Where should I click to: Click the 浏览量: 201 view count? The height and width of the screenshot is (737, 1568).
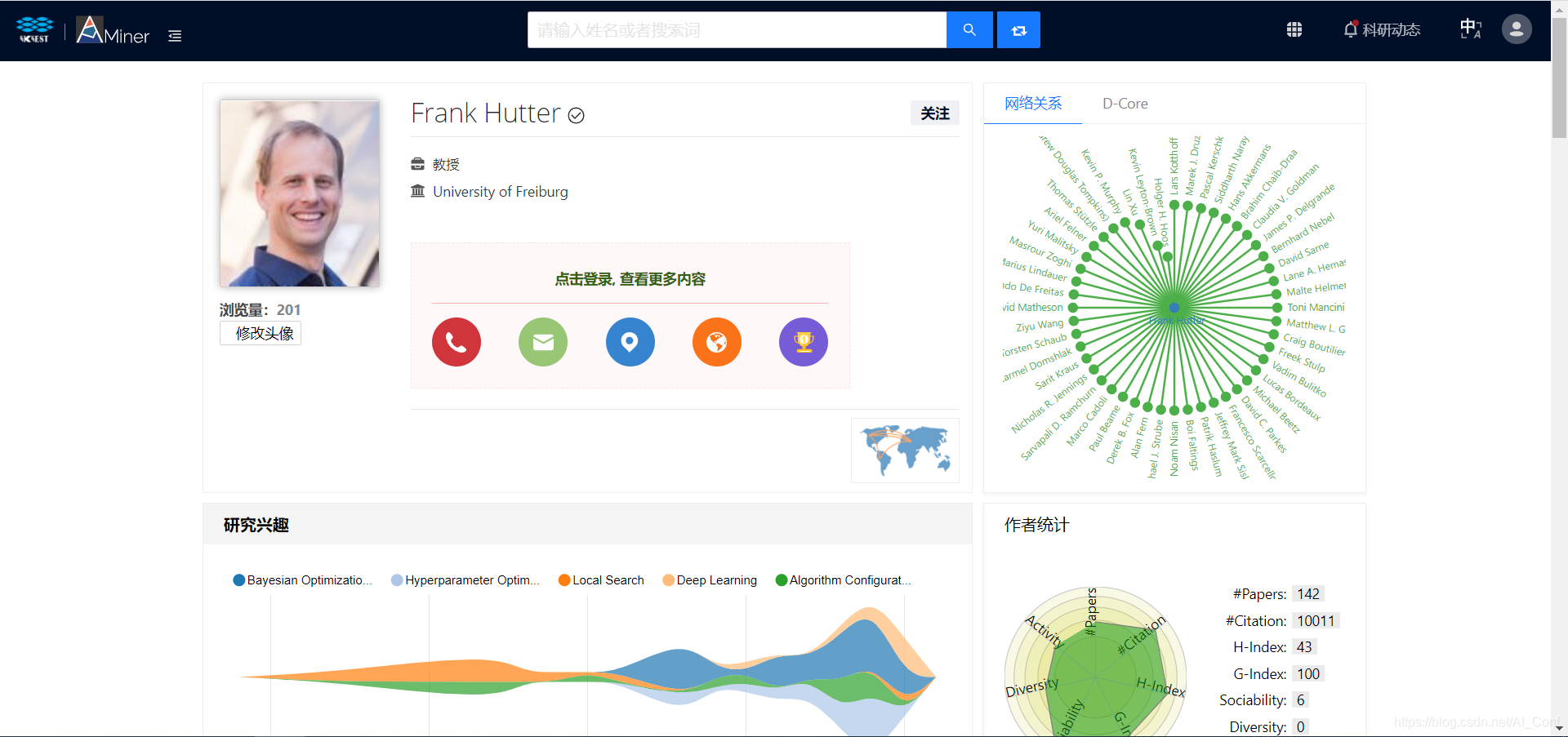coord(260,310)
